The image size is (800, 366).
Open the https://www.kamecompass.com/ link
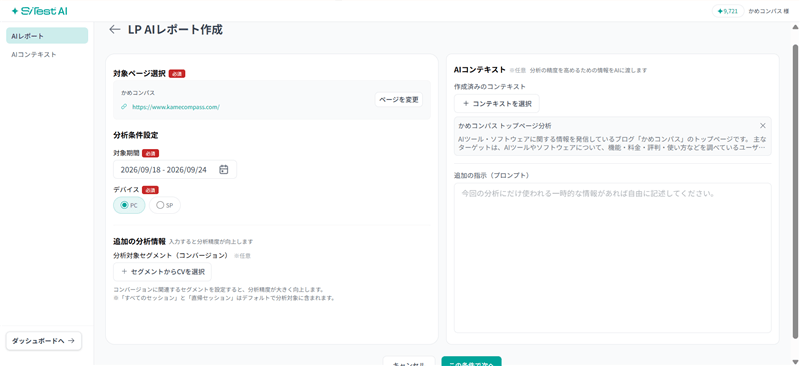click(x=176, y=107)
